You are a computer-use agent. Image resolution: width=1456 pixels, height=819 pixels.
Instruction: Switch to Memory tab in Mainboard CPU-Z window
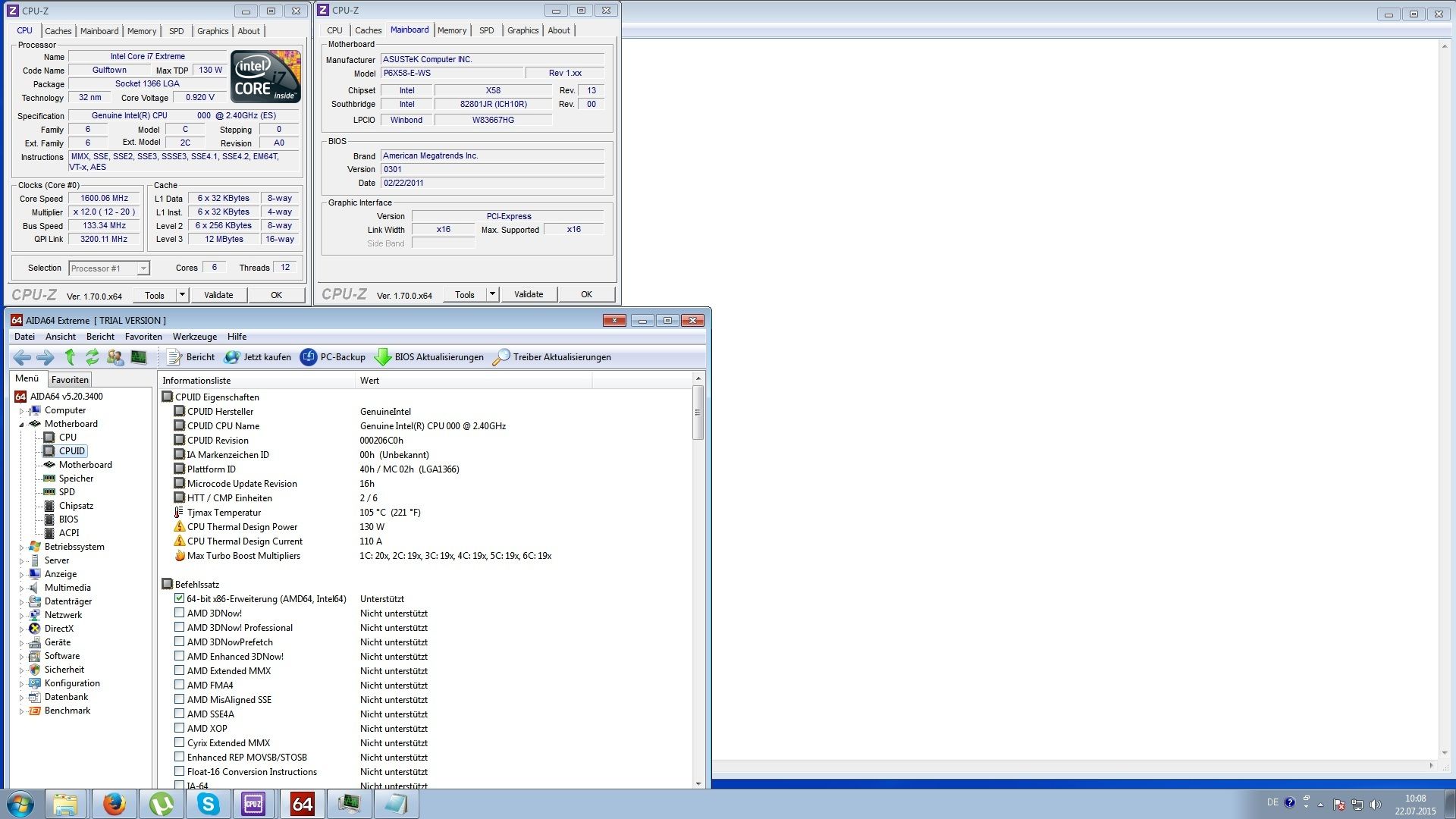tap(452, 30)
